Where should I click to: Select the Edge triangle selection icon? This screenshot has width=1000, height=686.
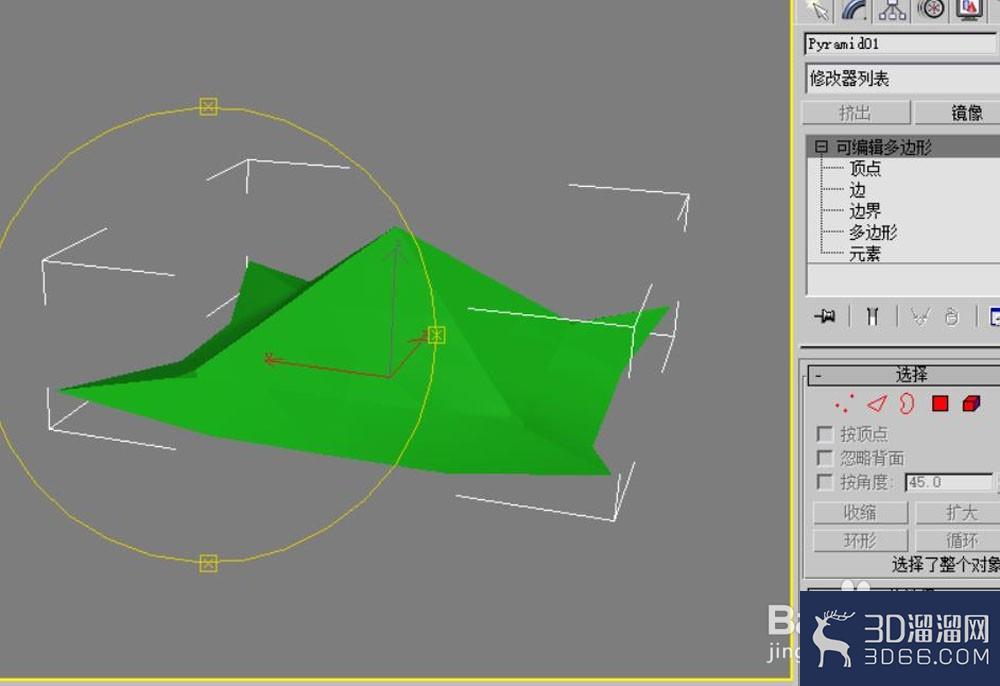[877, 404]
